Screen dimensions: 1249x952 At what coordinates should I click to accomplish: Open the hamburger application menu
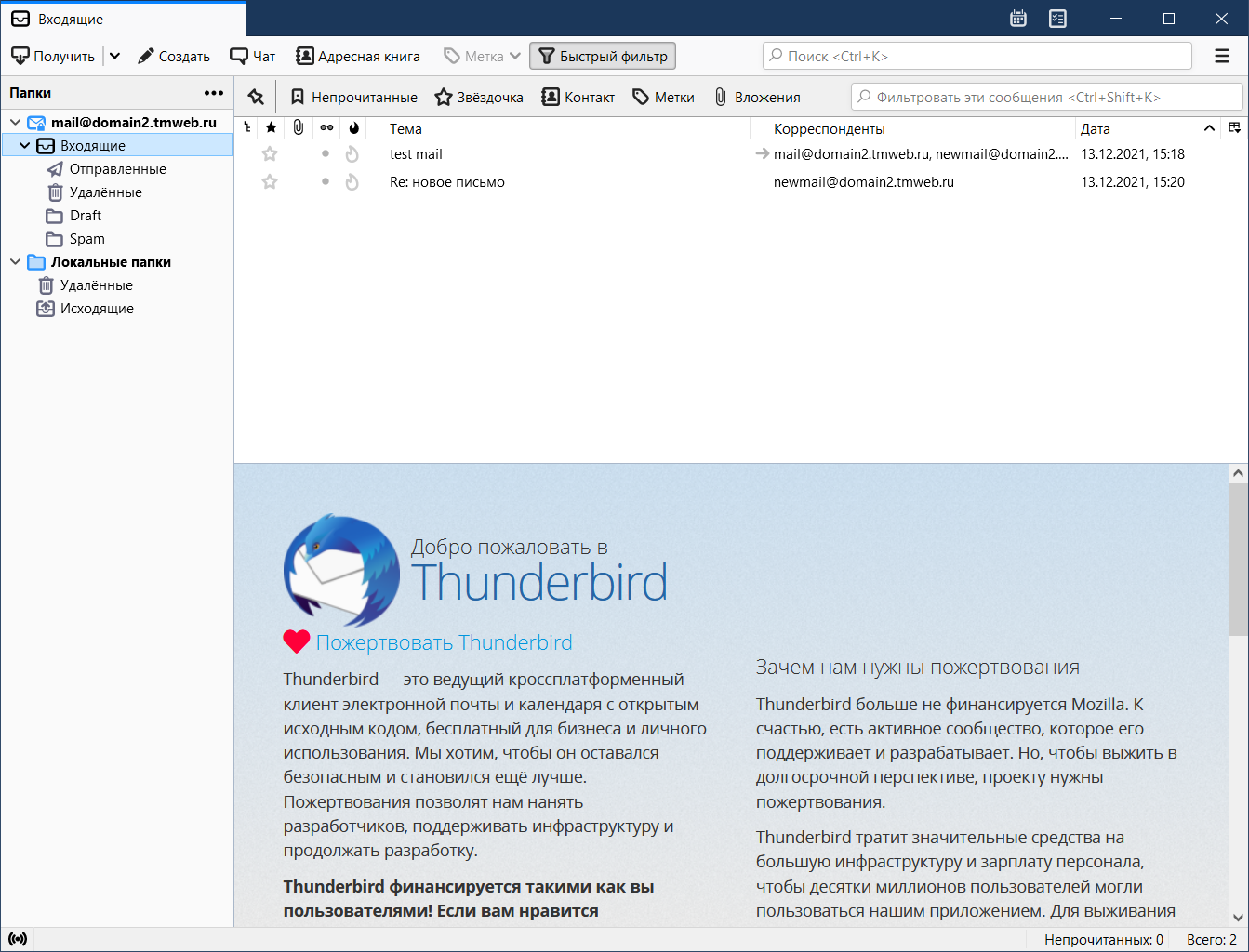point(1222,57)
